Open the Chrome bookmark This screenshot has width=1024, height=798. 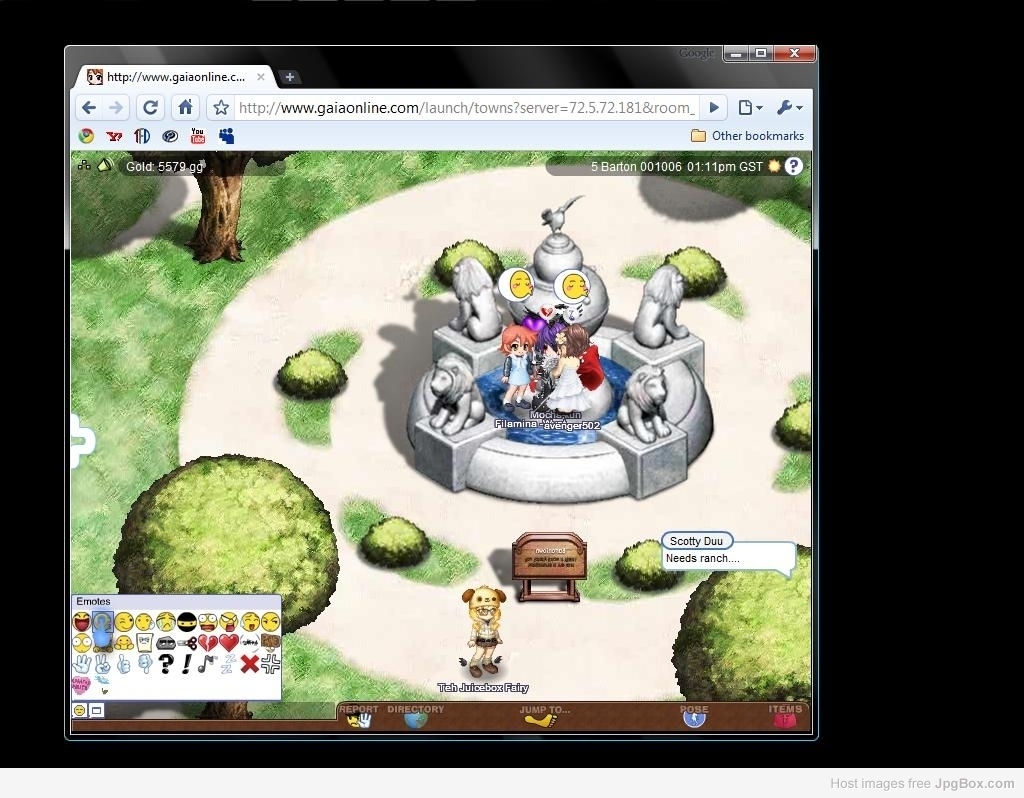[x=86, y=136]
